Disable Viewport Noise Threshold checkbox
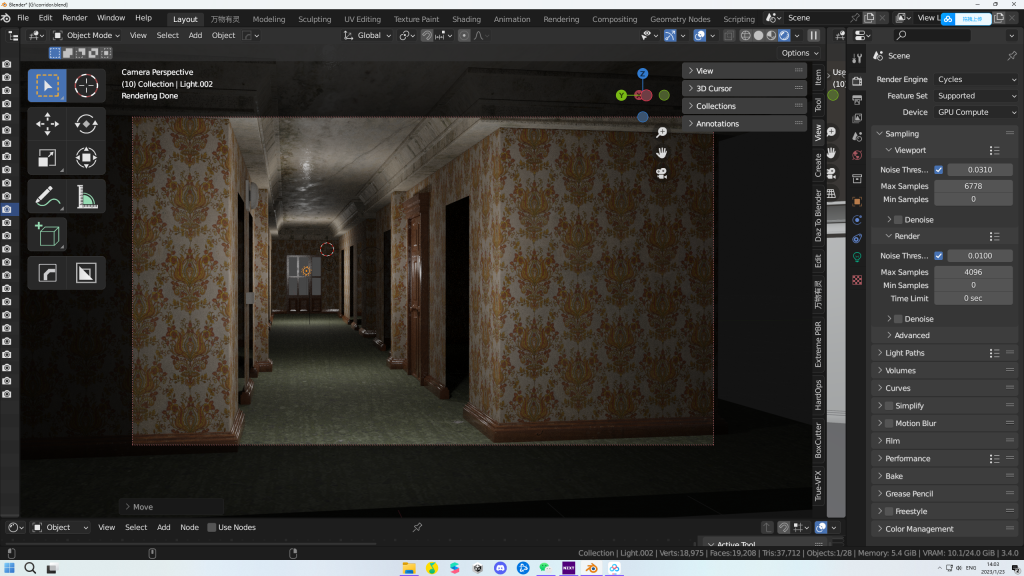 [938, 170]
